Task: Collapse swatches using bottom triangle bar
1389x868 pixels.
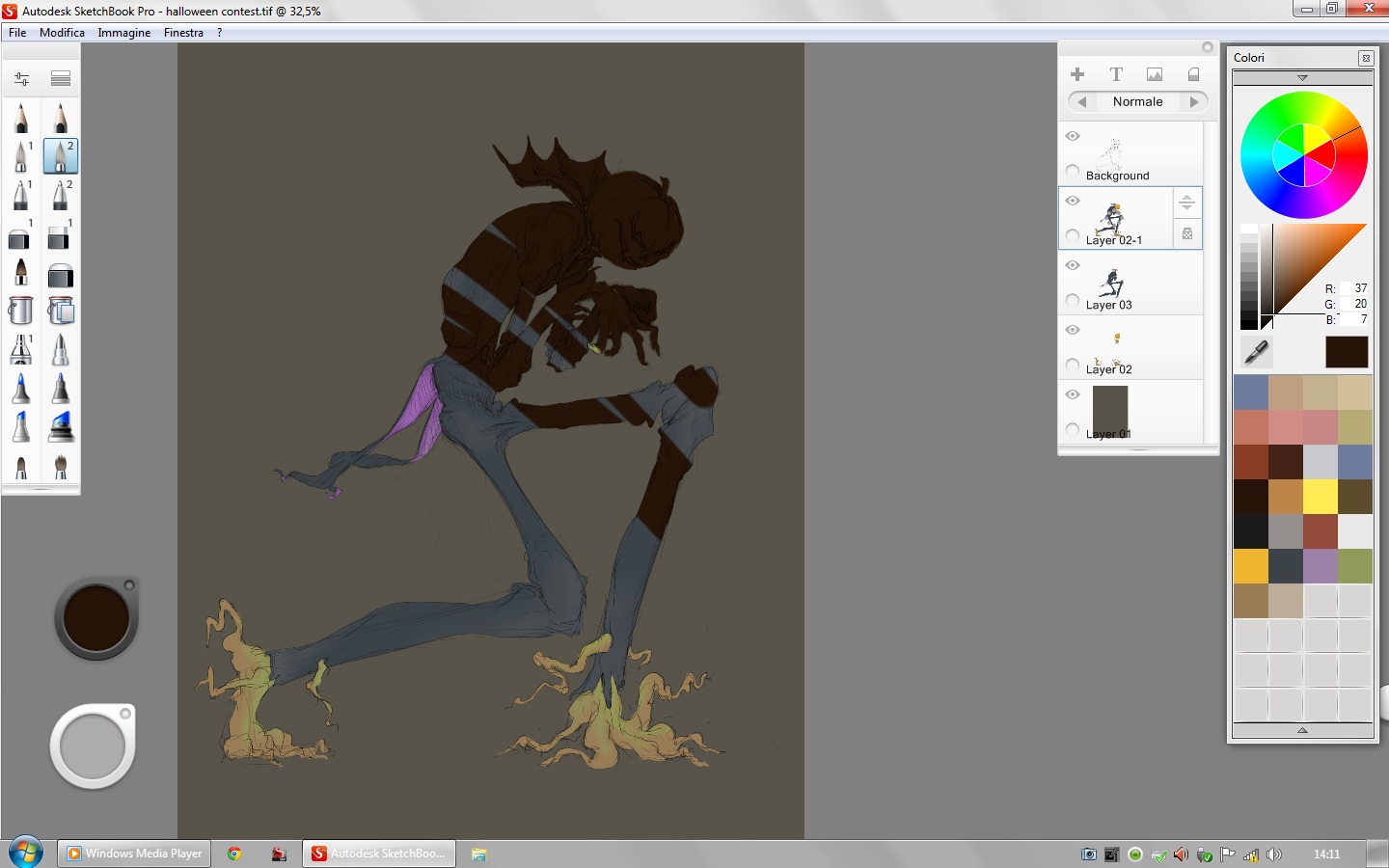Action: [1302, 730]
